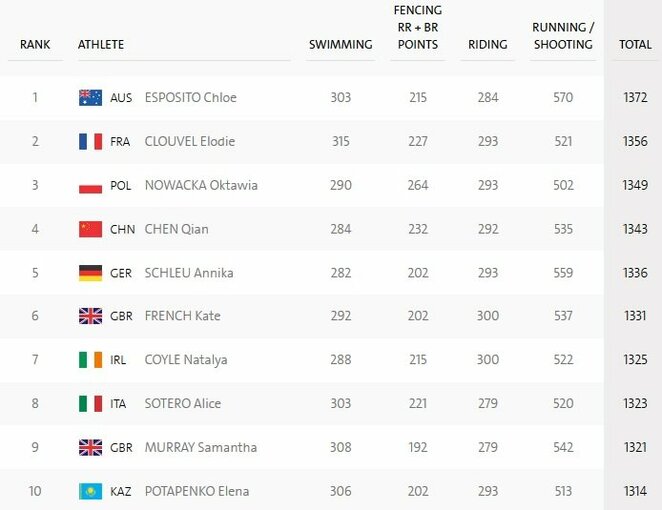Viewport: 662px width, 510px height.
Task: Open athlete MURRAY Samantha's name
Action: tap(201, 448)
